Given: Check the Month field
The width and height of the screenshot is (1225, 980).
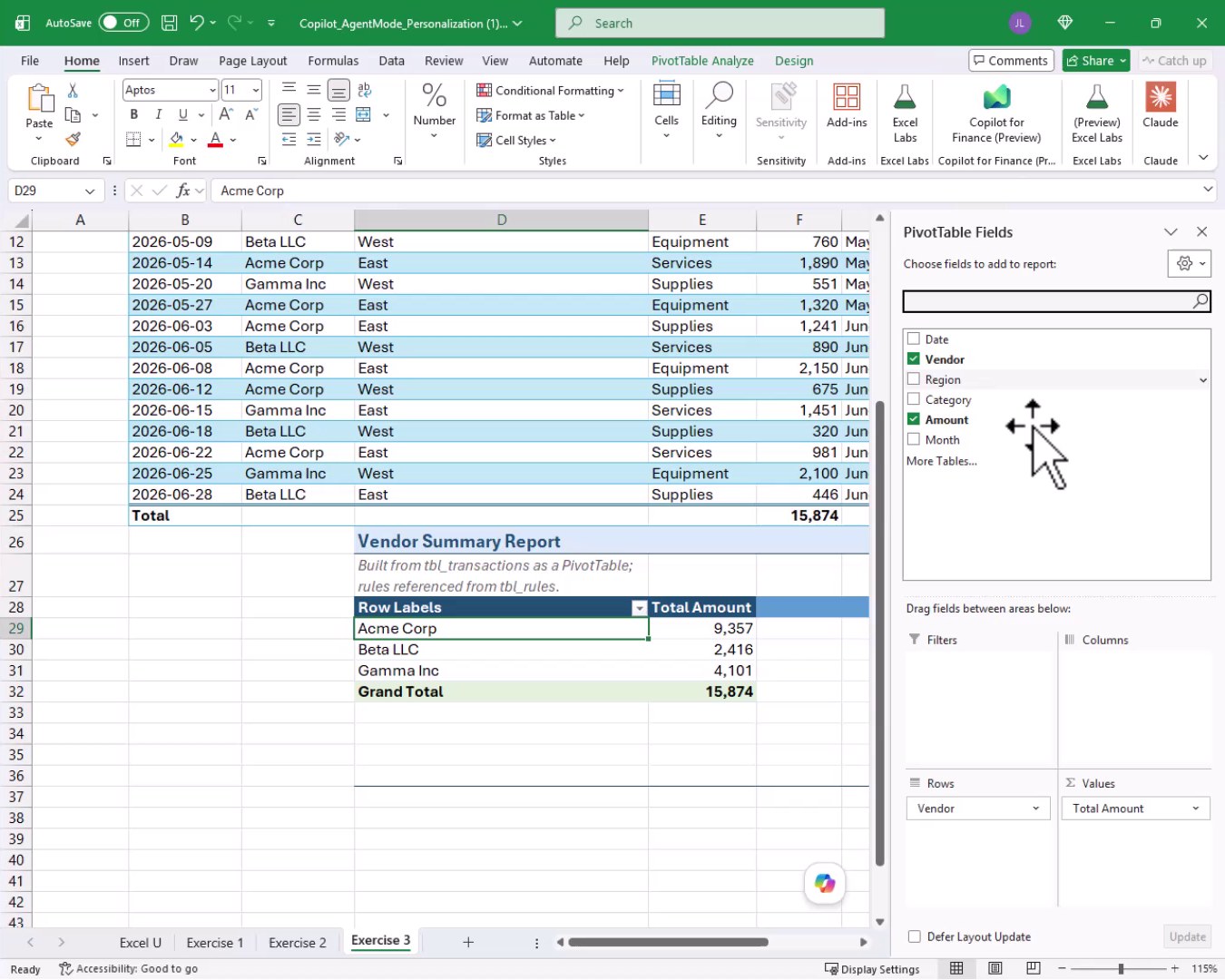Looking at the screenshot, I should pos(914,439).
